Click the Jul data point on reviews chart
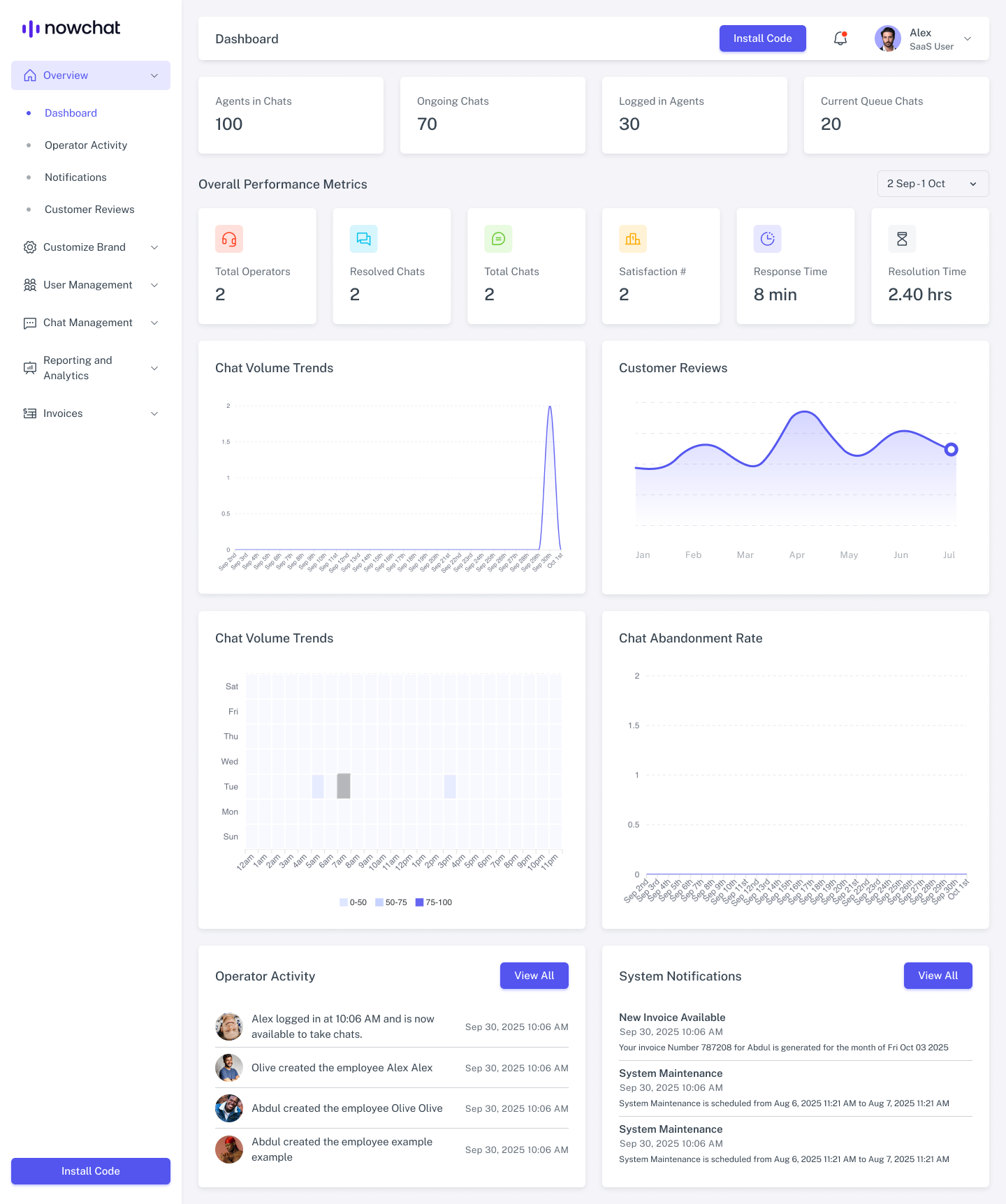Image resolution: width=1006 pixels, height=1204 pixels. pyautogui.click(x=951, y=450)
